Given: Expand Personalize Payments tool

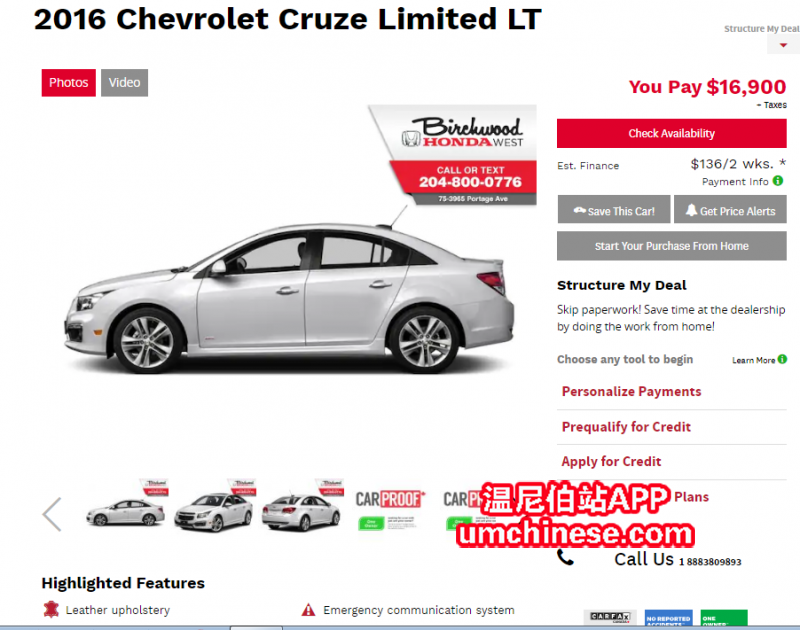Looking at the screenshot, I should point(631,391).
